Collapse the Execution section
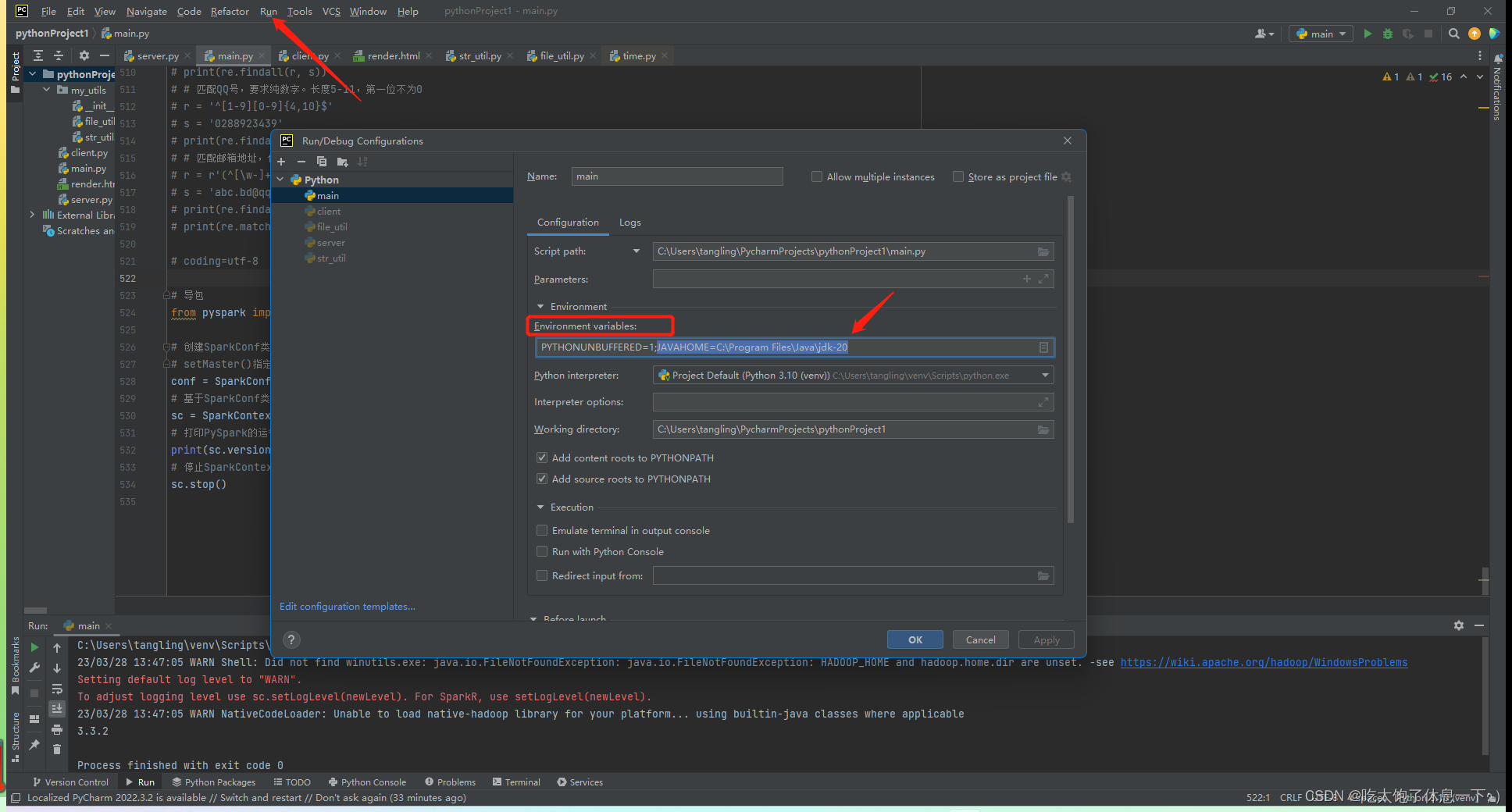The width and height of the screenshot is (1512, 812). click(x=540, y=507)
